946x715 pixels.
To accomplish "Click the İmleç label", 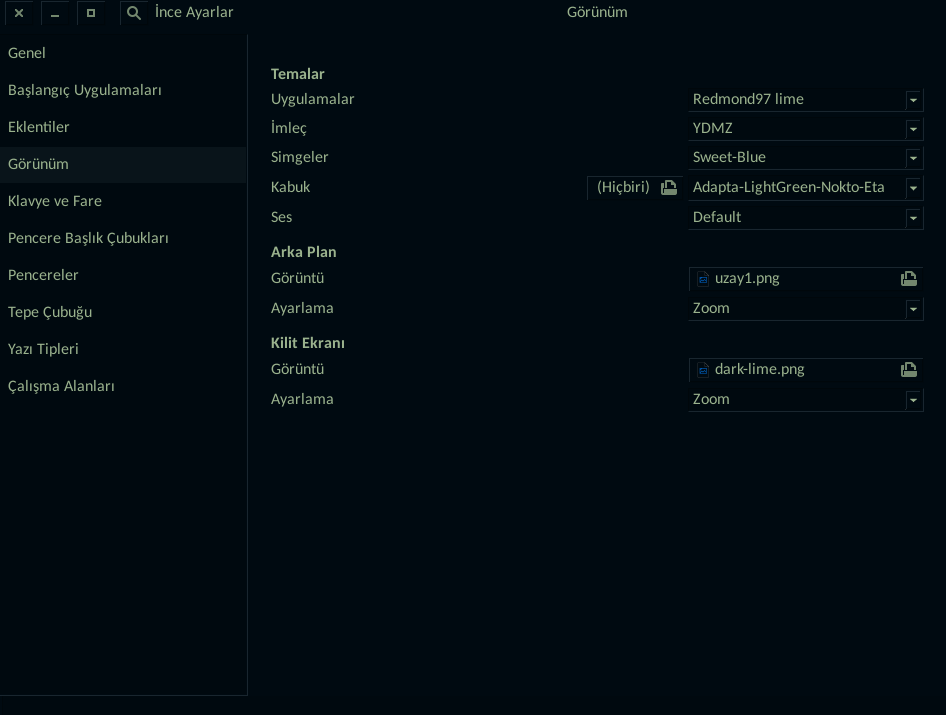I will pos(288,128).
